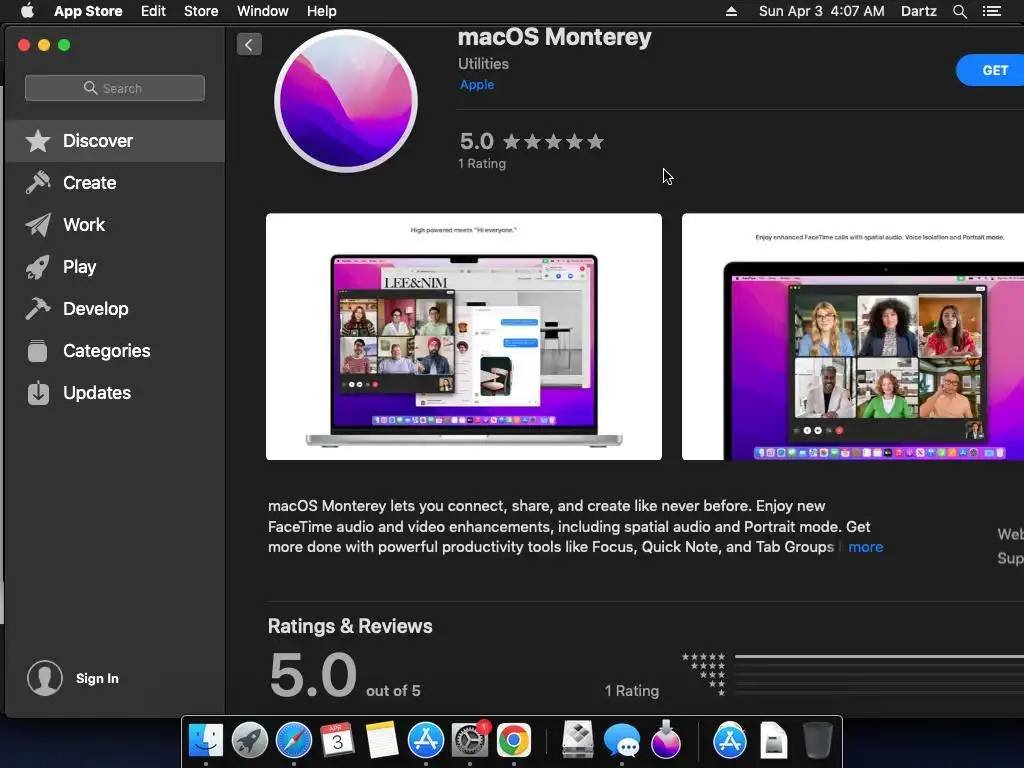Image resolution: width=1024 pixels, height=768 pixels.
Task: Select the Play rocket icon
Action: (x=38, y=267)
